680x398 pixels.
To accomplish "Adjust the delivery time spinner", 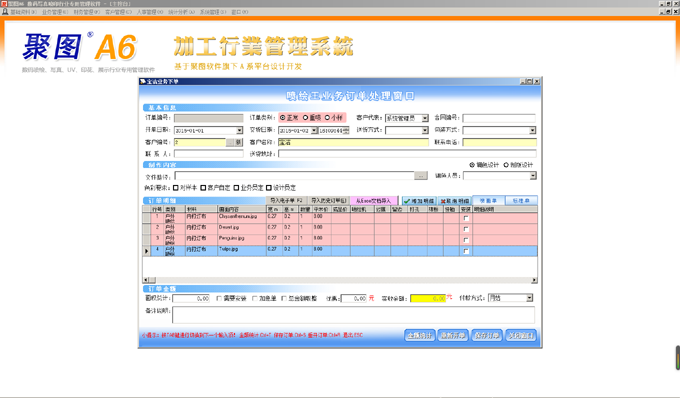I will tap(347, 130).
